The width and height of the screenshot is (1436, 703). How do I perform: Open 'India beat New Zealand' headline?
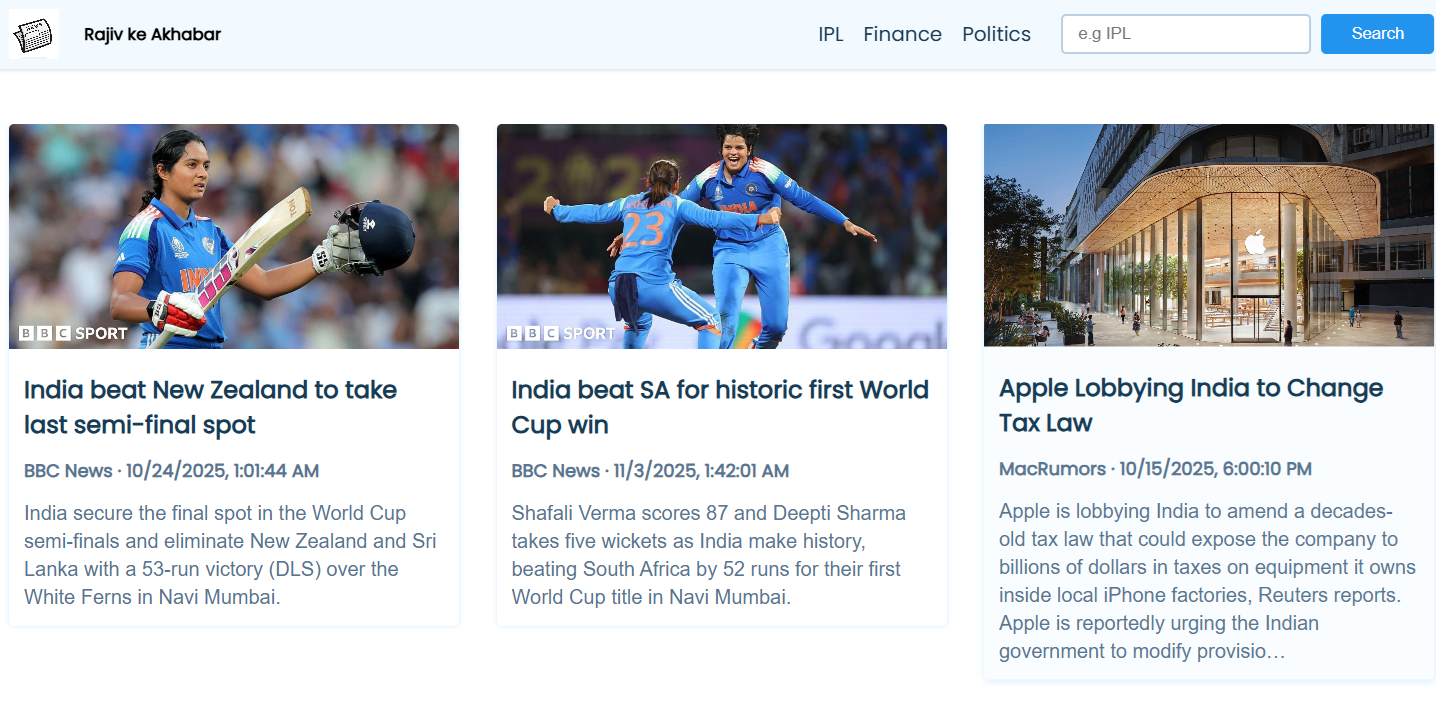(x=210, y=407)
